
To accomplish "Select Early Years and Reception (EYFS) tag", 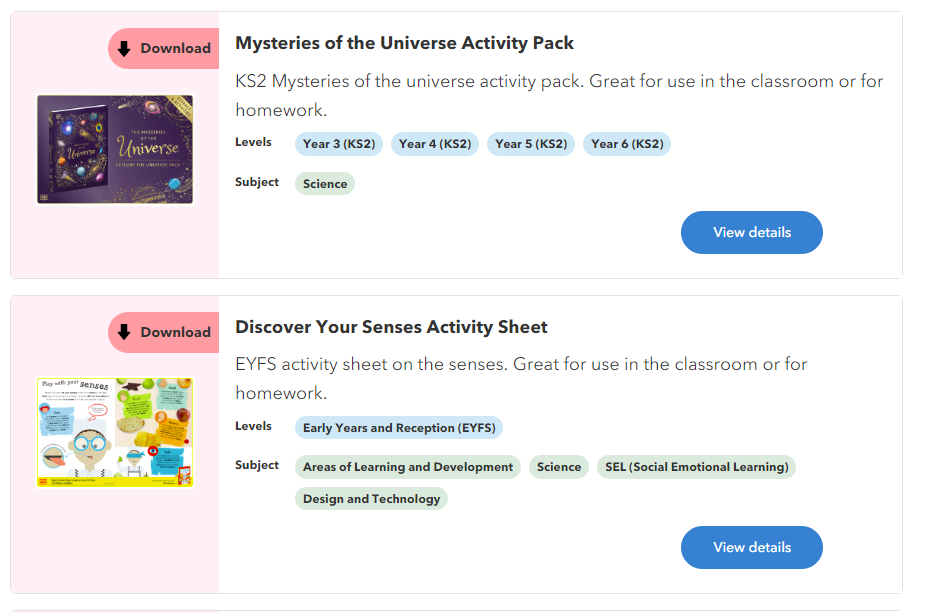I will [x=399, y=428].
